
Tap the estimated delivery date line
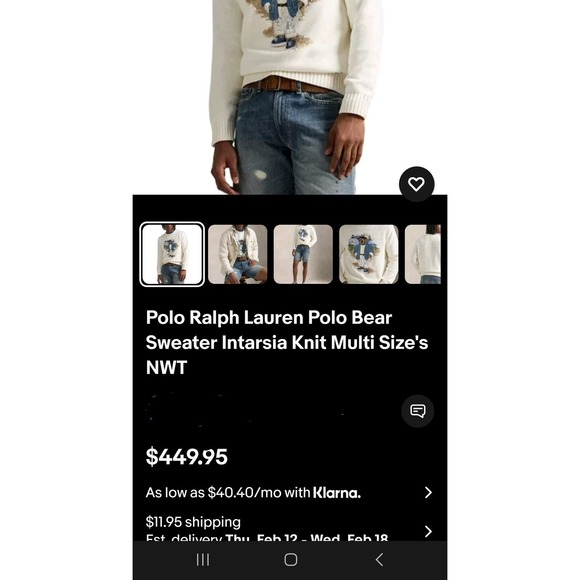[x=267, y=537]
